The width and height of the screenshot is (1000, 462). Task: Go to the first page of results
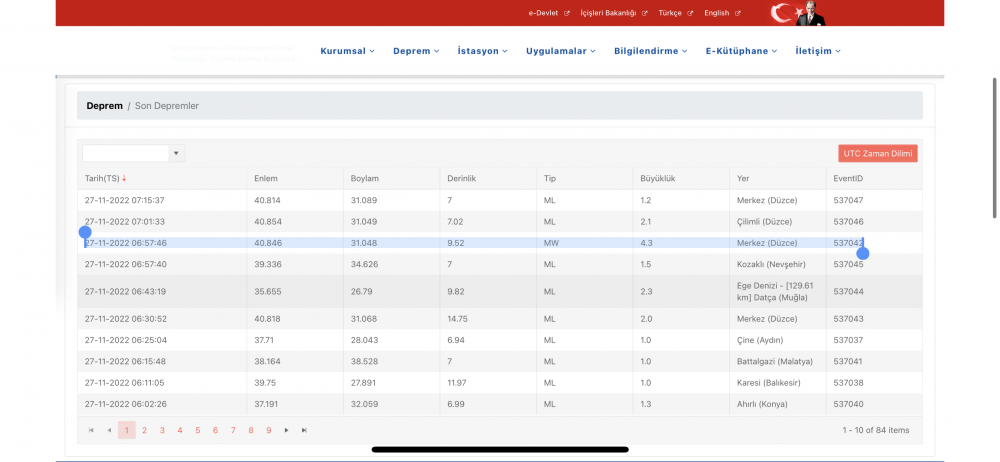(x=91, y=430)
